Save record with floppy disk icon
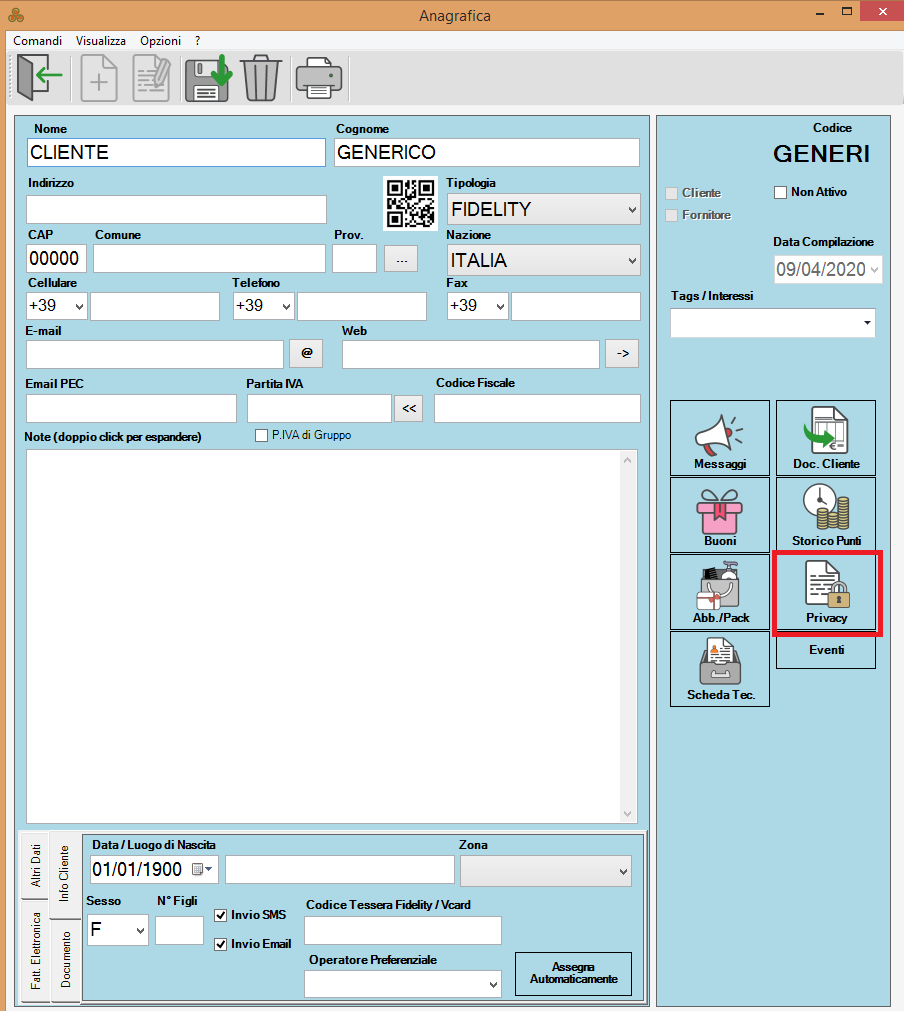Viewport: 904px width, 1011px height. 207,78
